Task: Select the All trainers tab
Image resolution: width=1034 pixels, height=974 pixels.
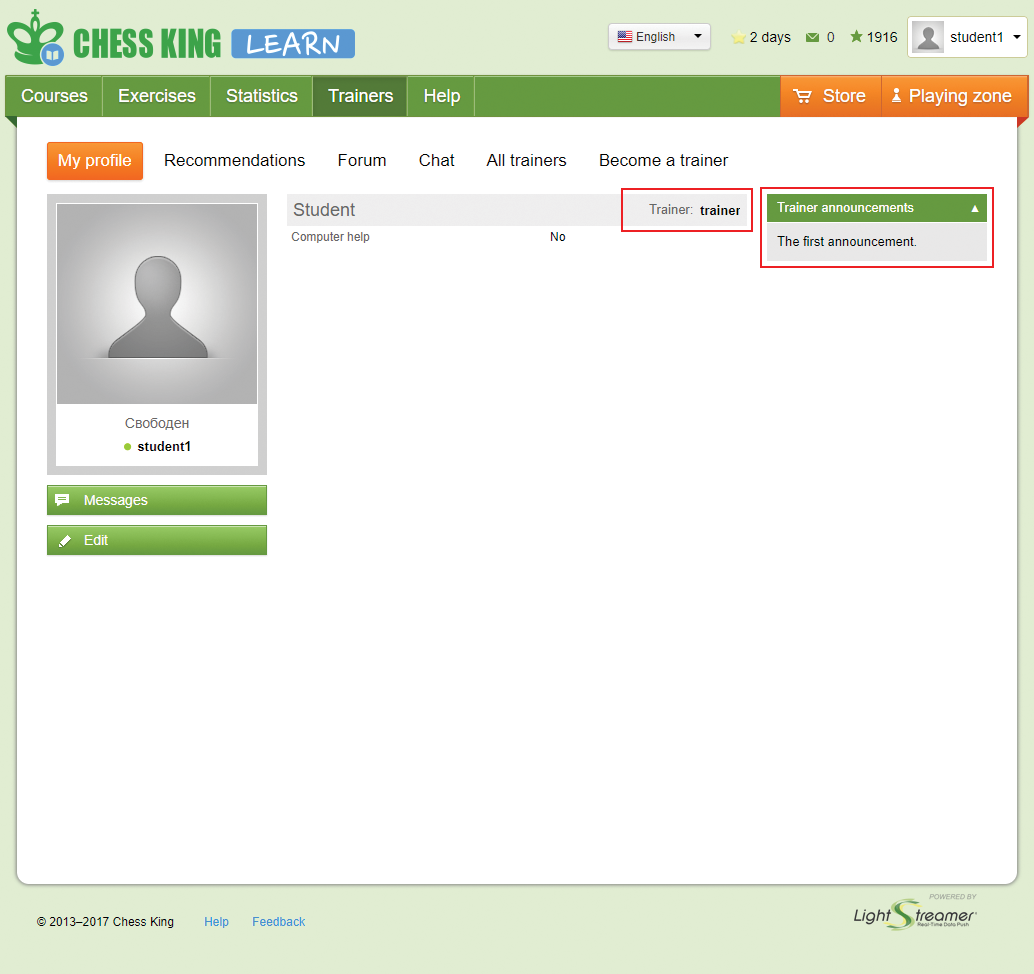Action: click(526, 160)
